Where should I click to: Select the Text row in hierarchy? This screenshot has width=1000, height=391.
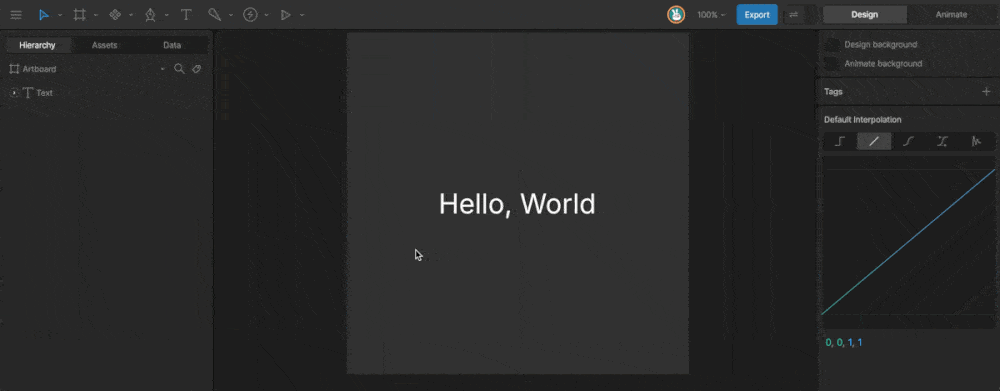(106, 93)
